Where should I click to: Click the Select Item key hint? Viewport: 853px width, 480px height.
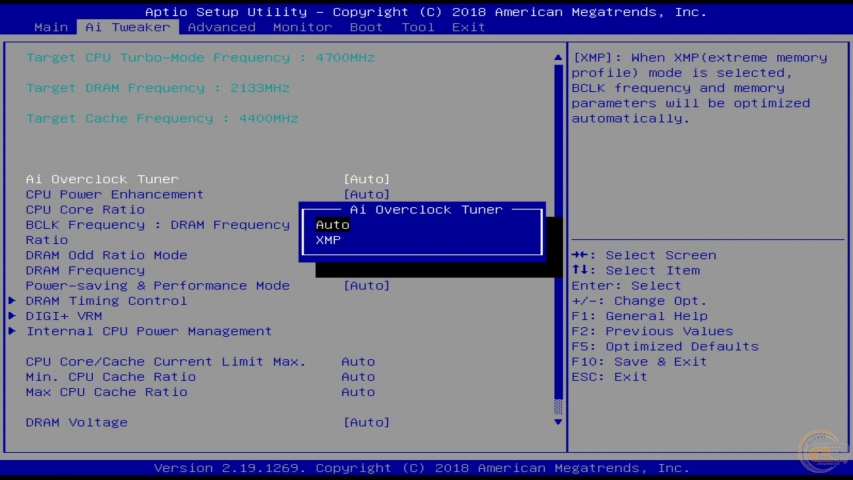pos(636,270)
